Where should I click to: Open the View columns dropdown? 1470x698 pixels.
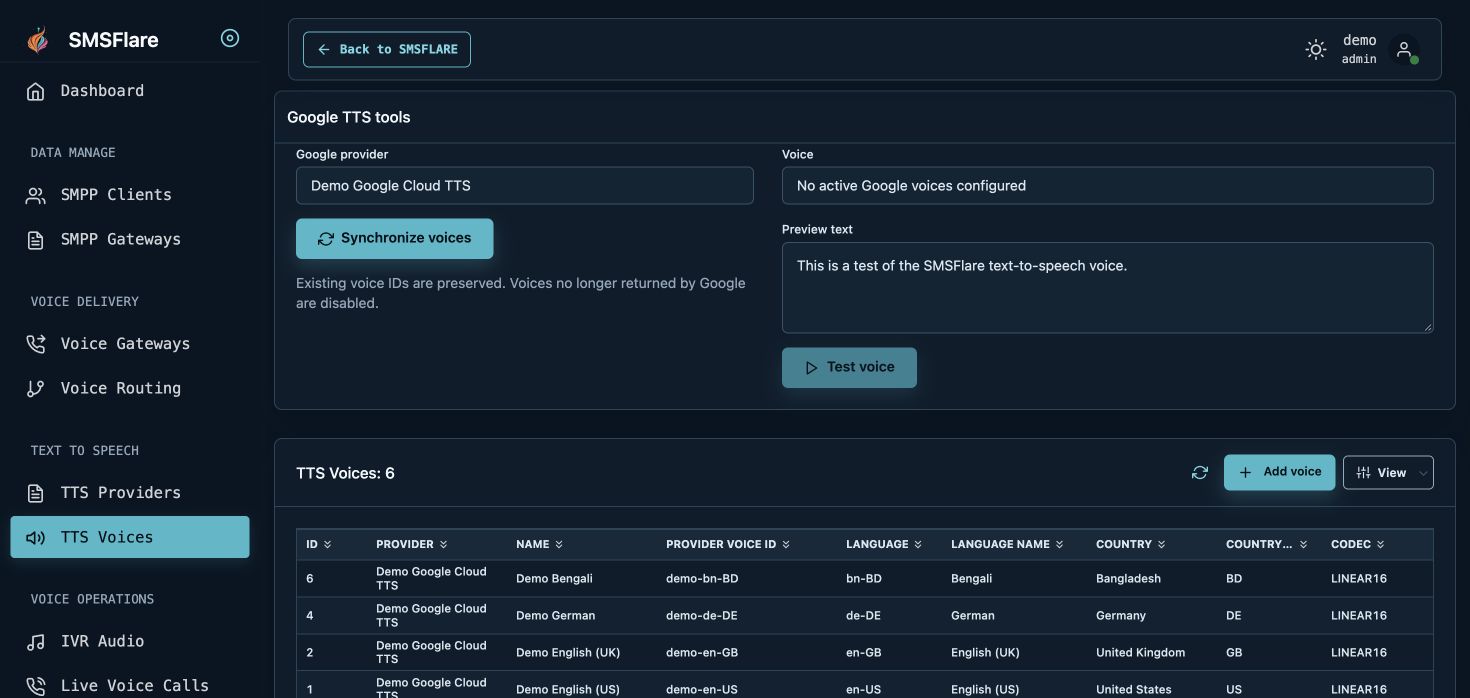pyautogui.click(x=1388, y=473)
